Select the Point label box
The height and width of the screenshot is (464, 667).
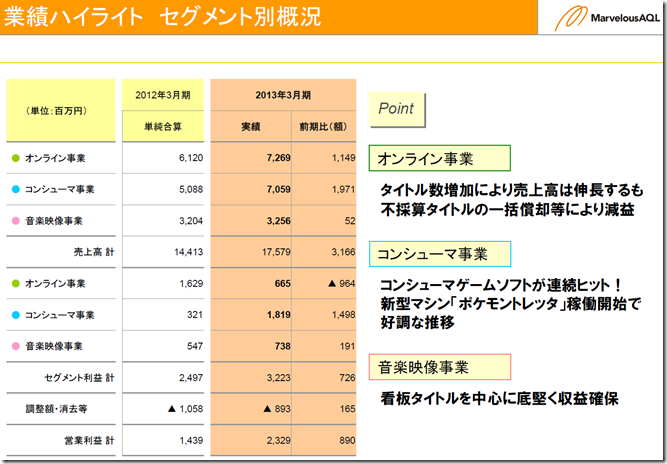[396, 109]
